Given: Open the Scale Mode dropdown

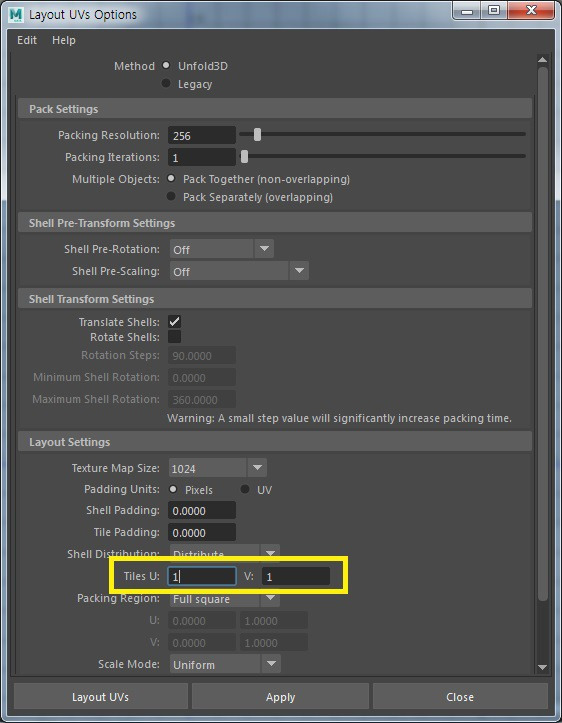Looking at the screenshot, I should click(225, 664).
